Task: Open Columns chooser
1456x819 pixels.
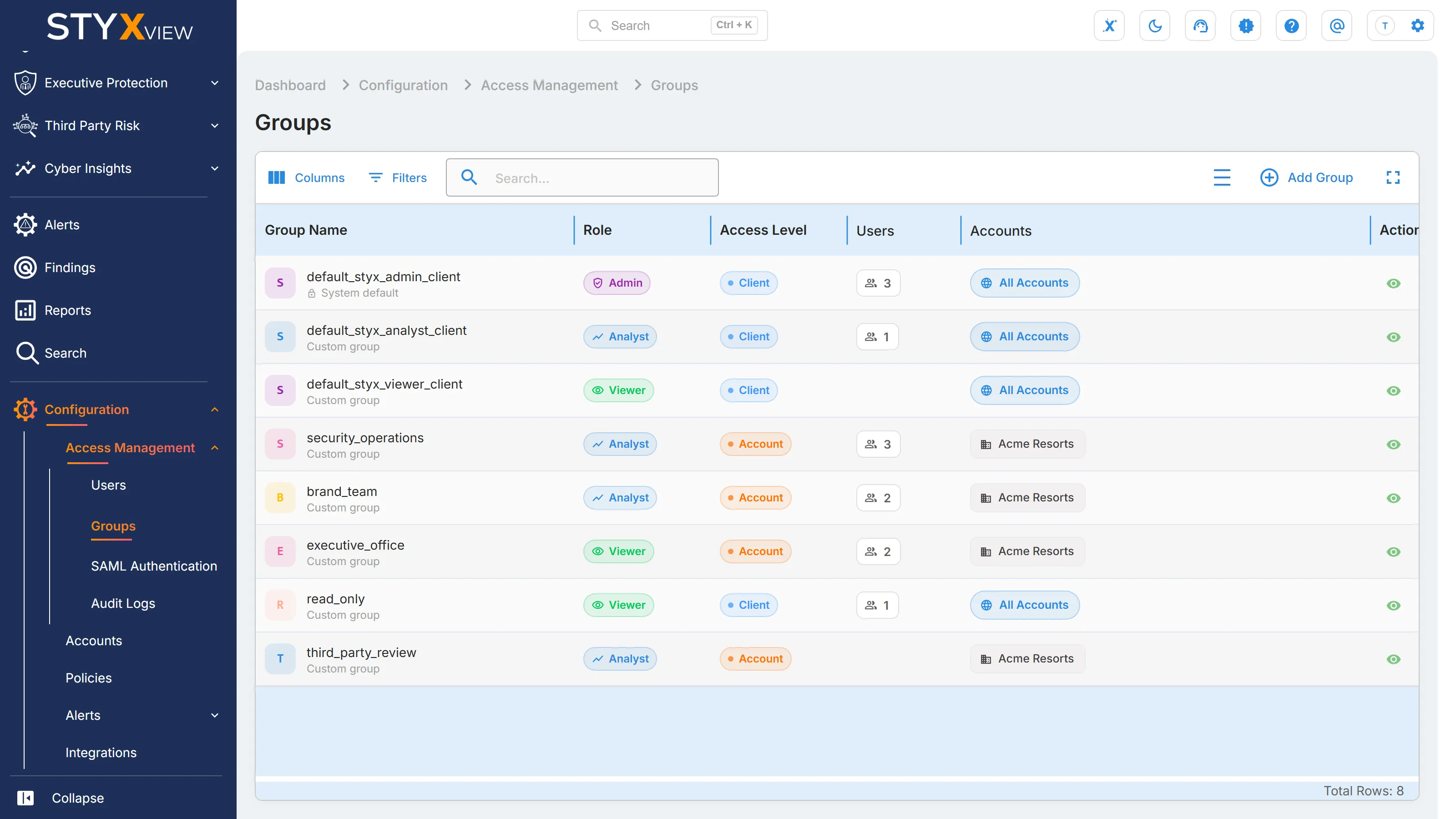Action: [x=306, y=177]
